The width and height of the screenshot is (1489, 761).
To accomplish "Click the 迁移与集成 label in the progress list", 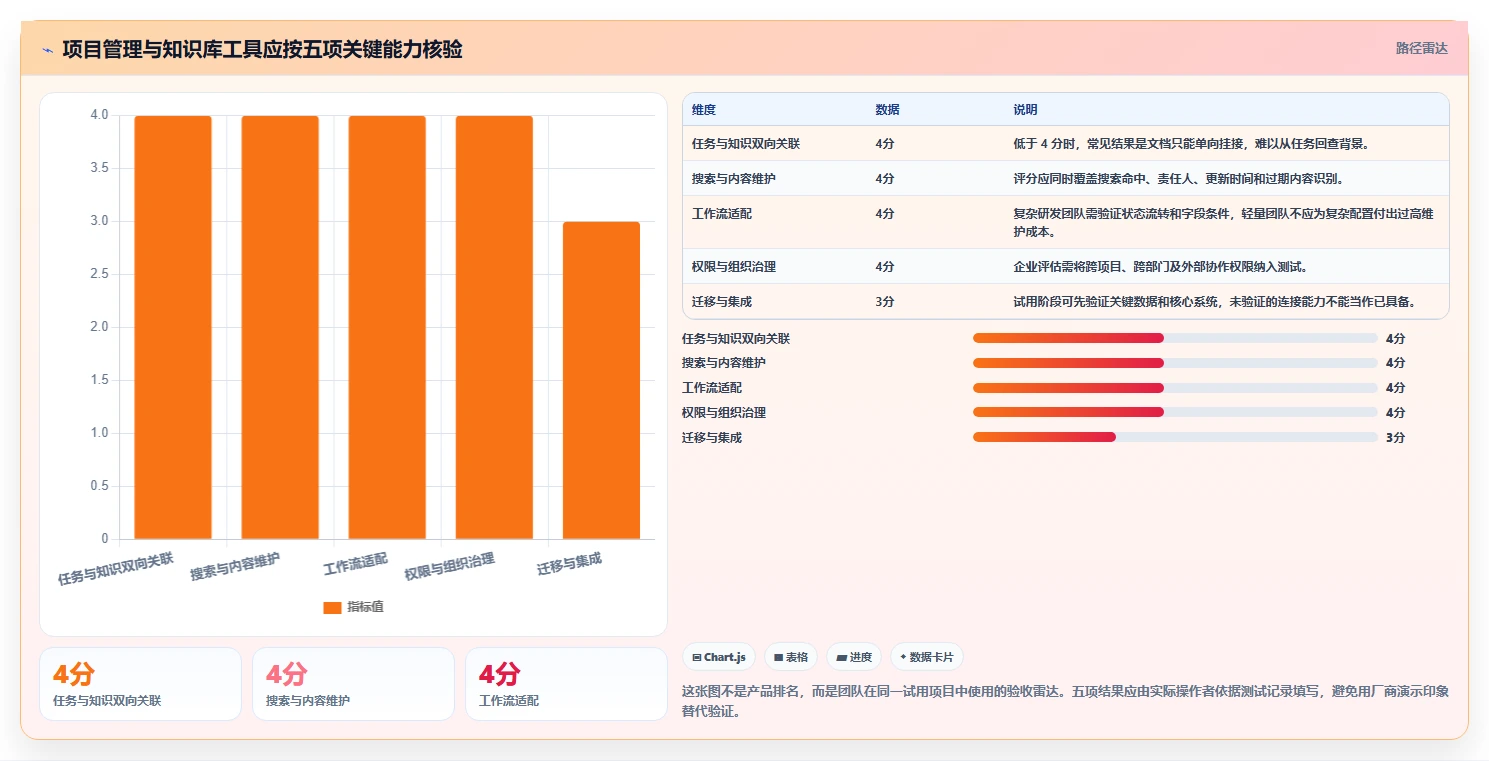I will (712, 438).
